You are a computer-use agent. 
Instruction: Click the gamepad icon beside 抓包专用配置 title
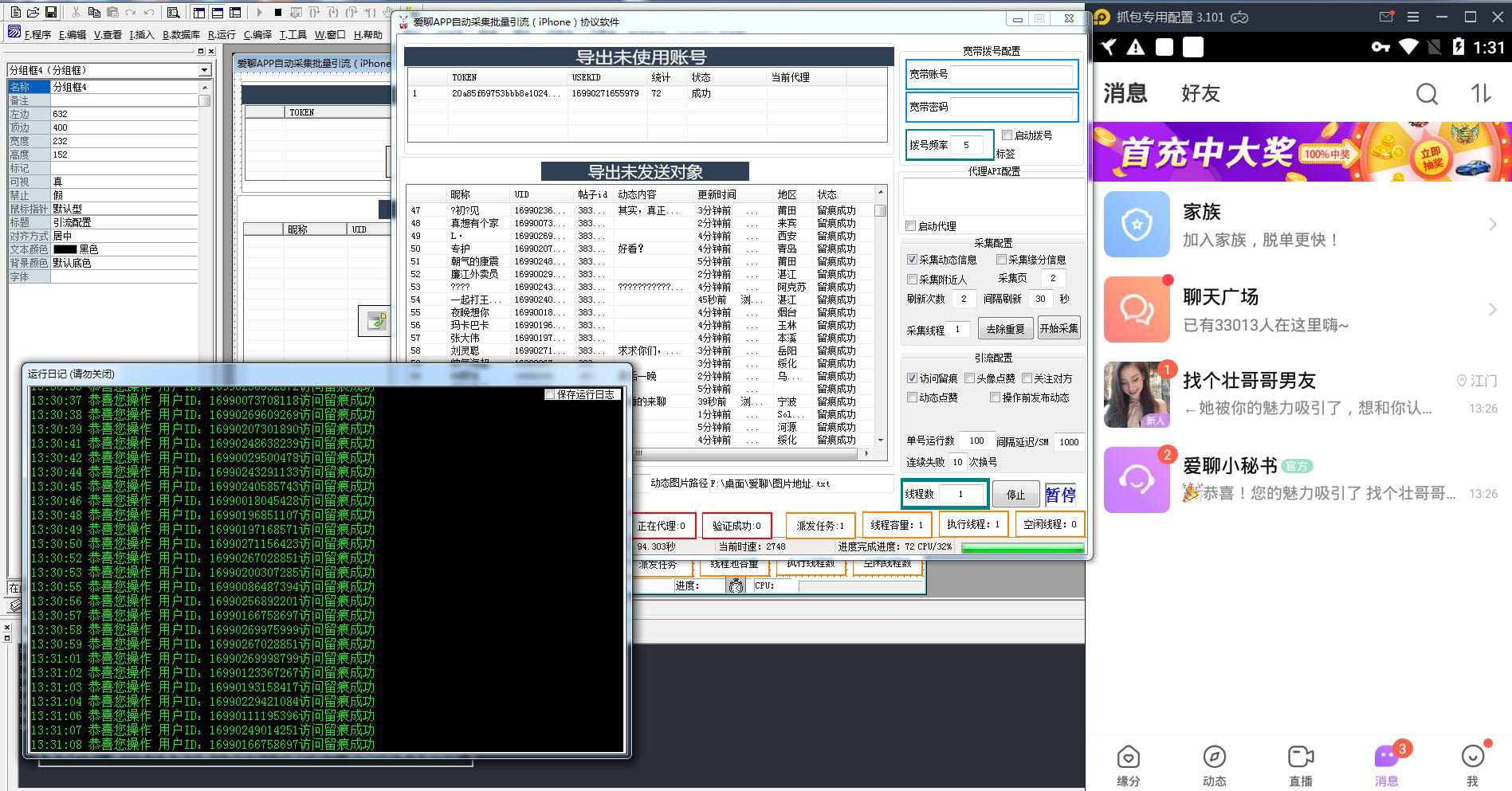[x=1239, y=17]
